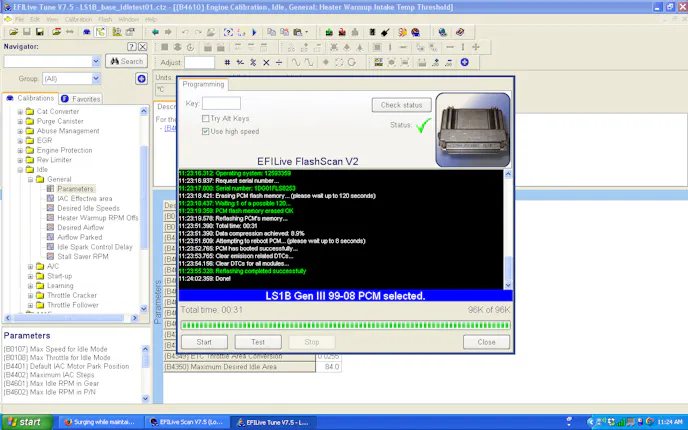The image size is (688, 430).
Task: Open the Calibration menu
Action: (x=78, y=19)
